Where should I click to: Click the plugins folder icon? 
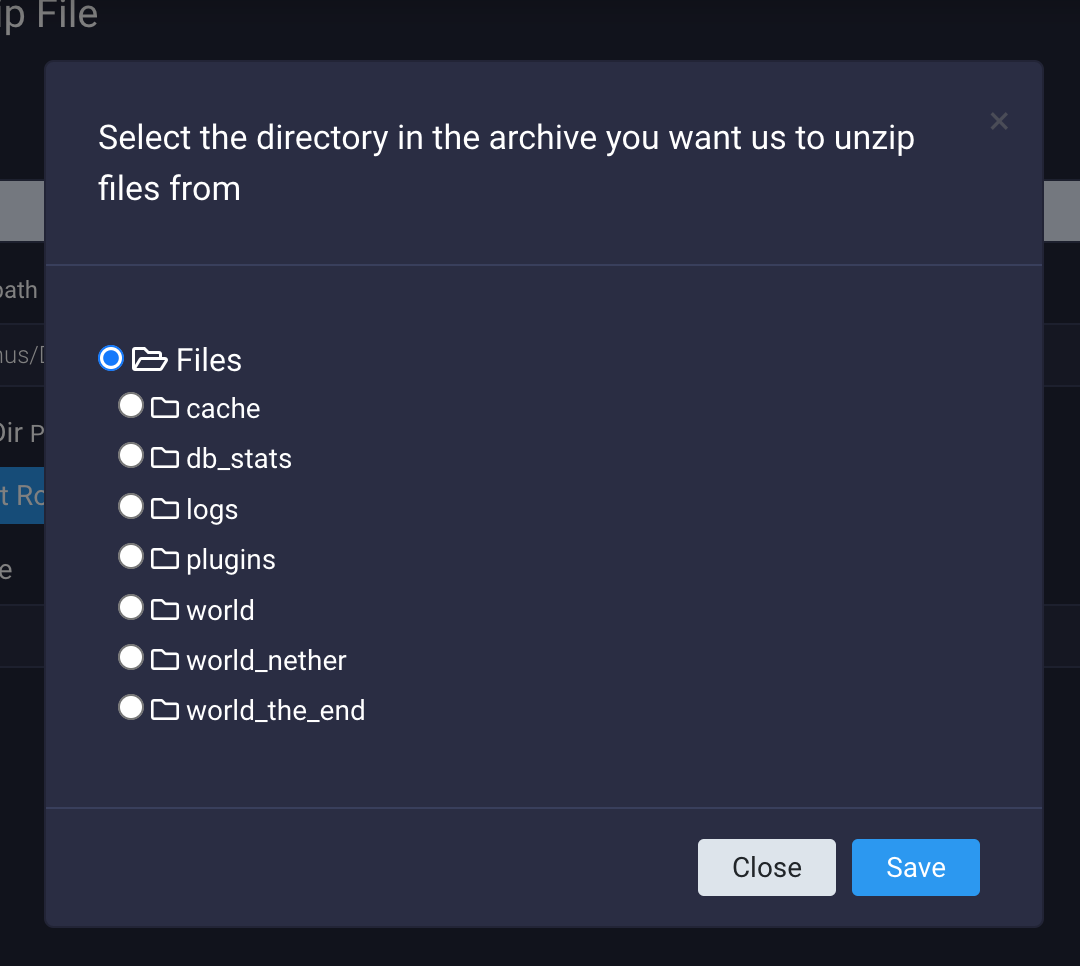(x=165, y=559)
